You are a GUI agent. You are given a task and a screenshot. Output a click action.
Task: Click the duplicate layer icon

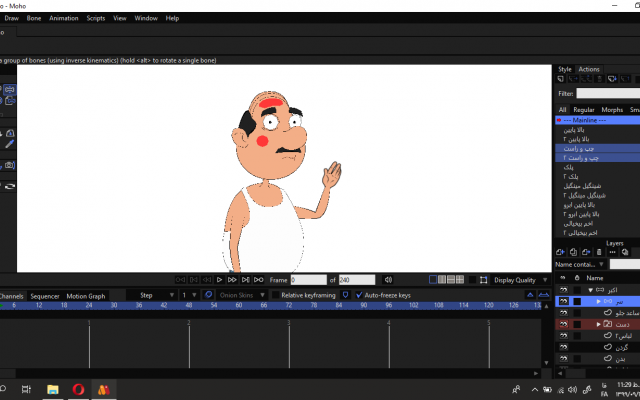(573, 252)
